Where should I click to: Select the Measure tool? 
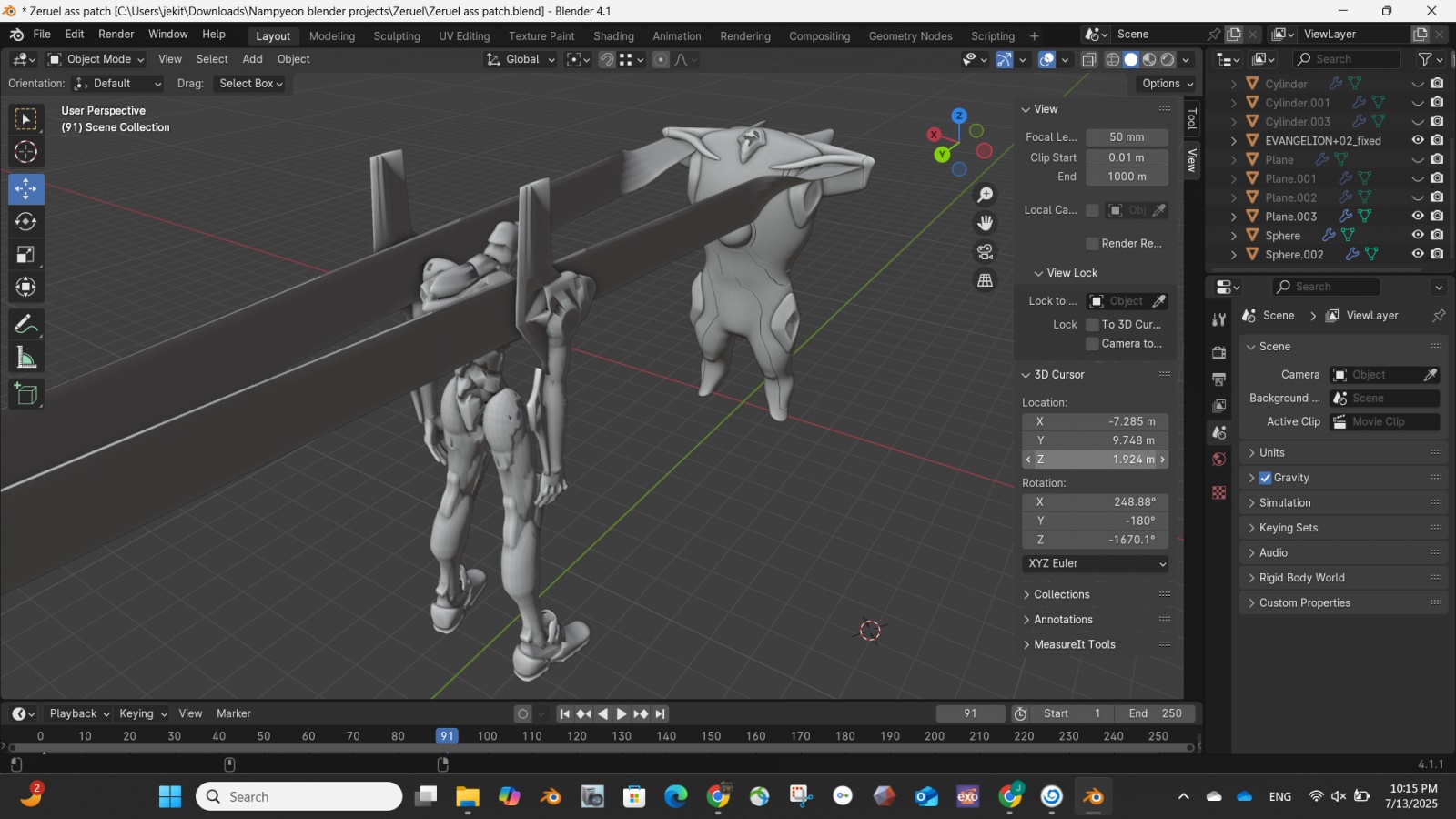25,359
